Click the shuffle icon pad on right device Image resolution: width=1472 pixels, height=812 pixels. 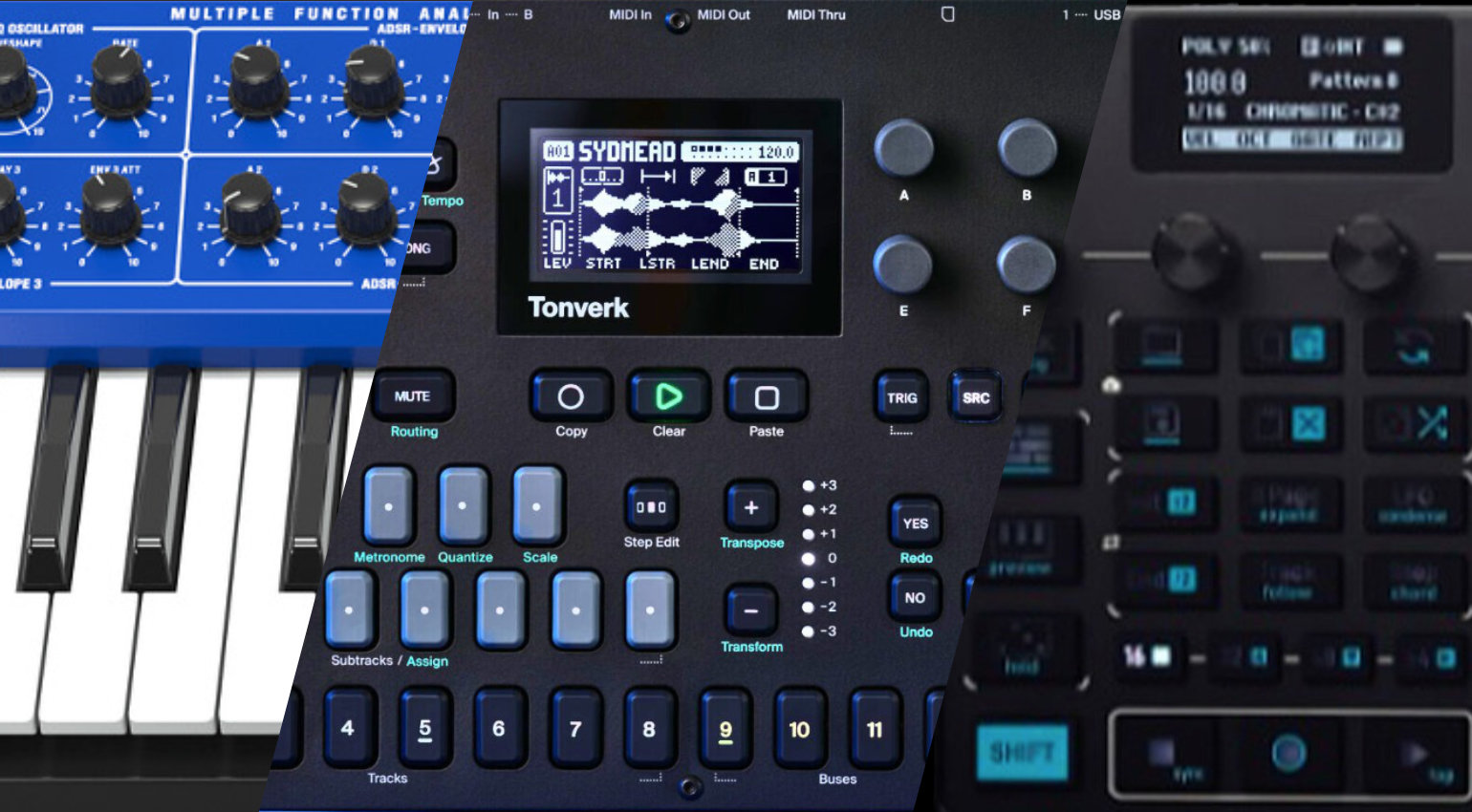tap(1419, 422)
